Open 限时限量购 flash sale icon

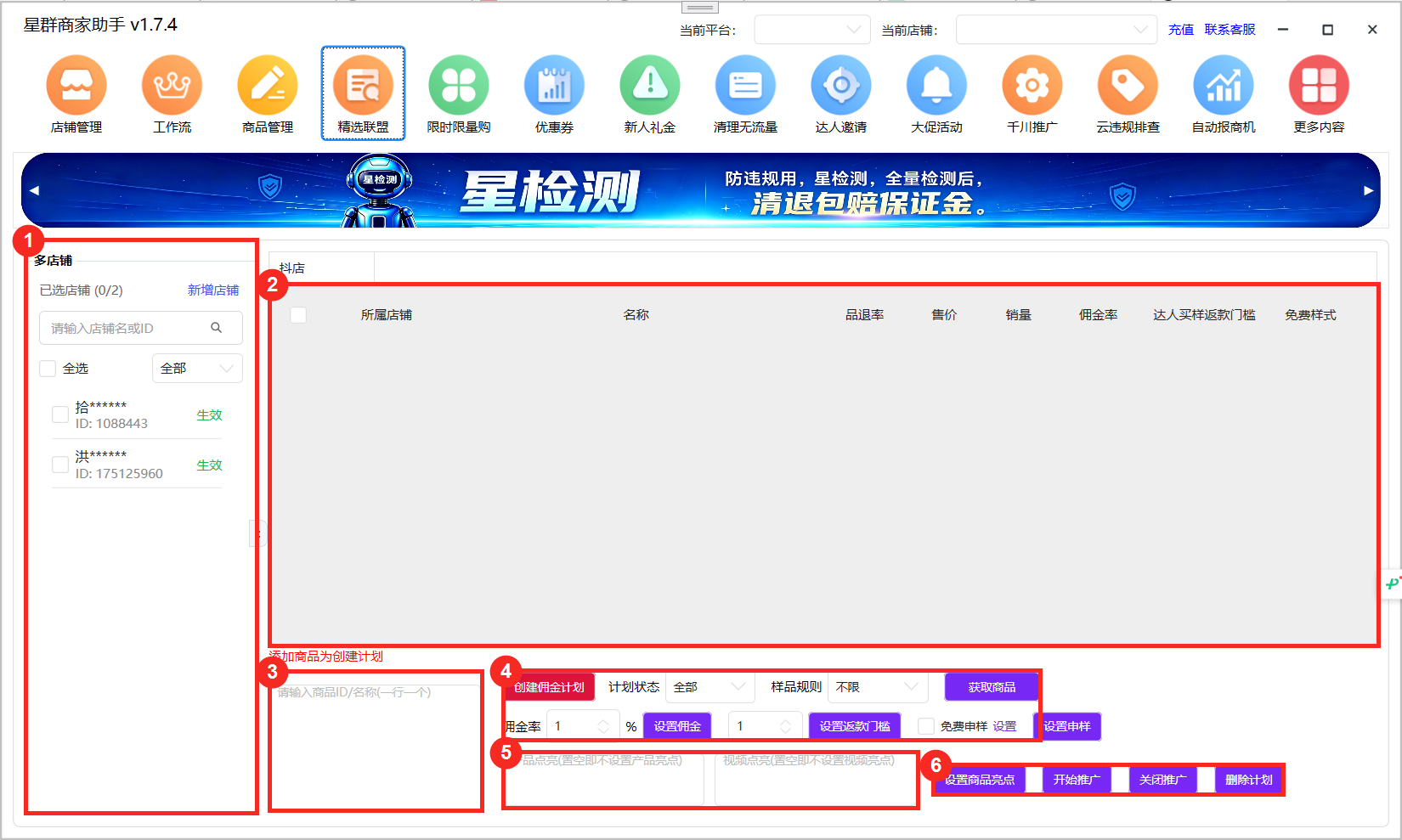pos(459,85)
